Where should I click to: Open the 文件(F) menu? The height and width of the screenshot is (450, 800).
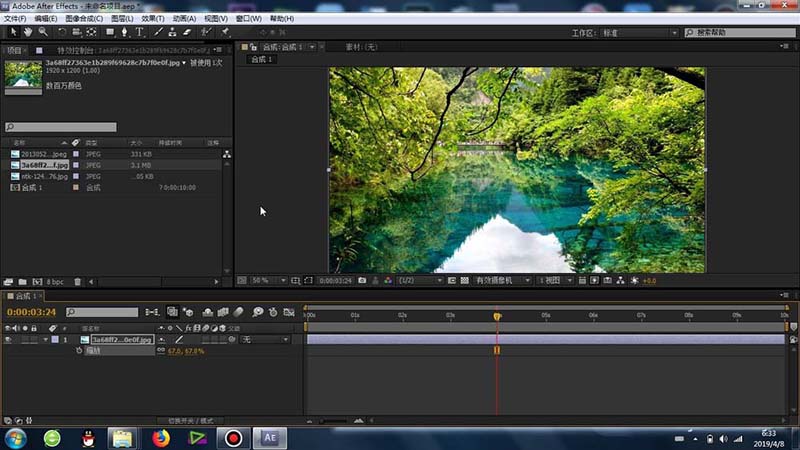15,18
